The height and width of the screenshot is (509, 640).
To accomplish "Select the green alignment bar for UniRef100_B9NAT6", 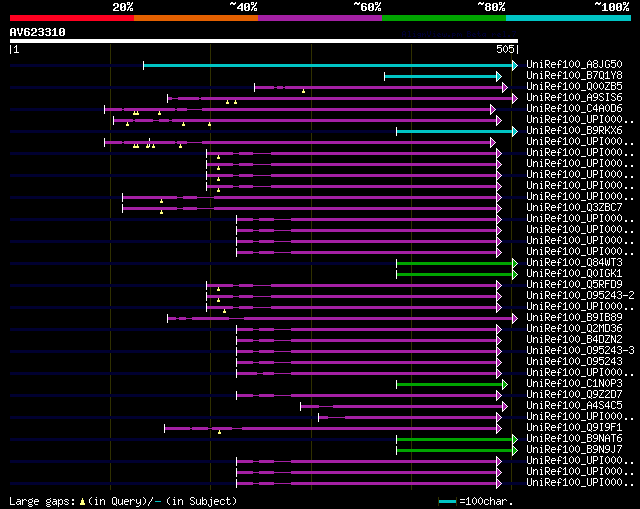I will pos(457,440).
